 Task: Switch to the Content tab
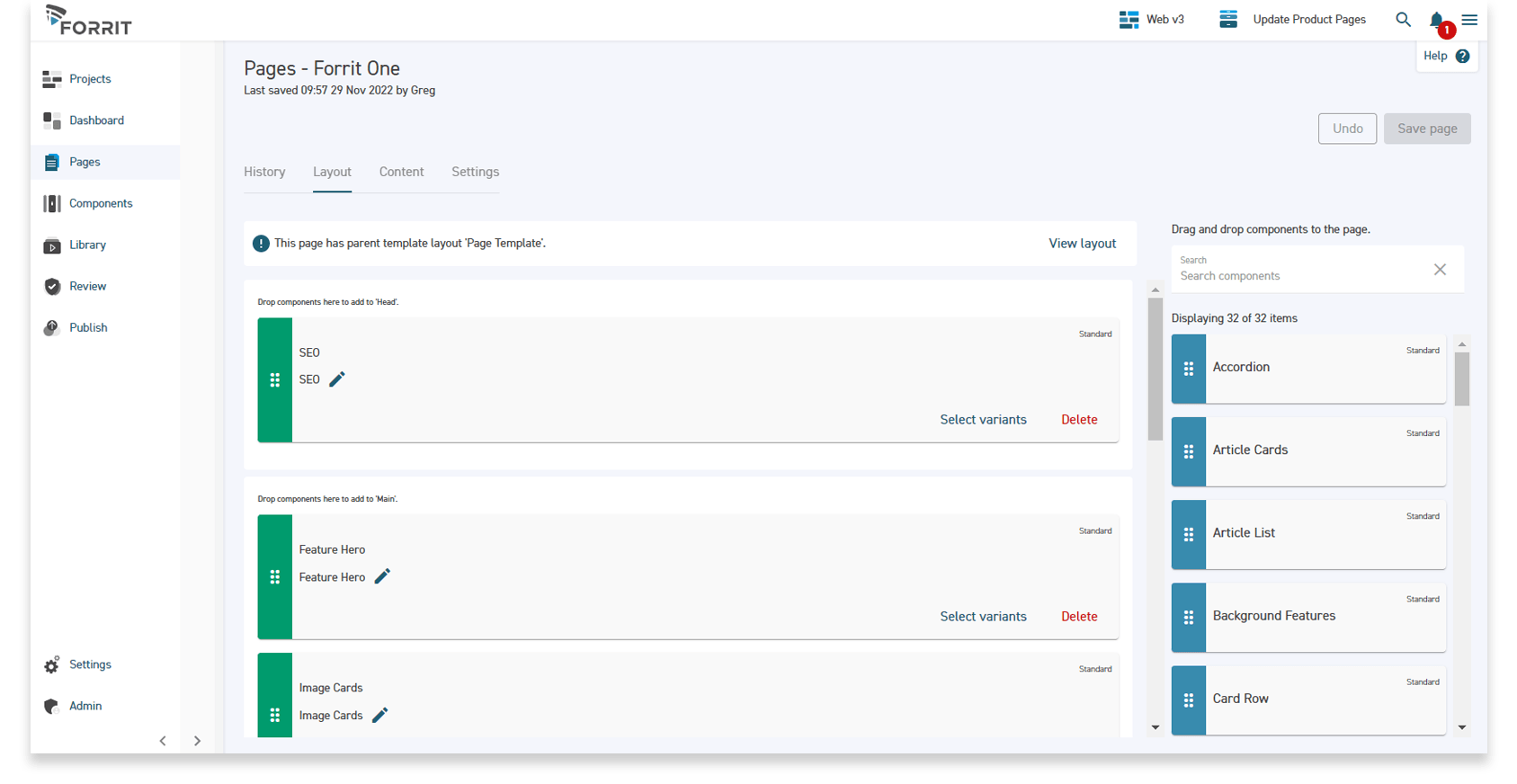(401, 172)
